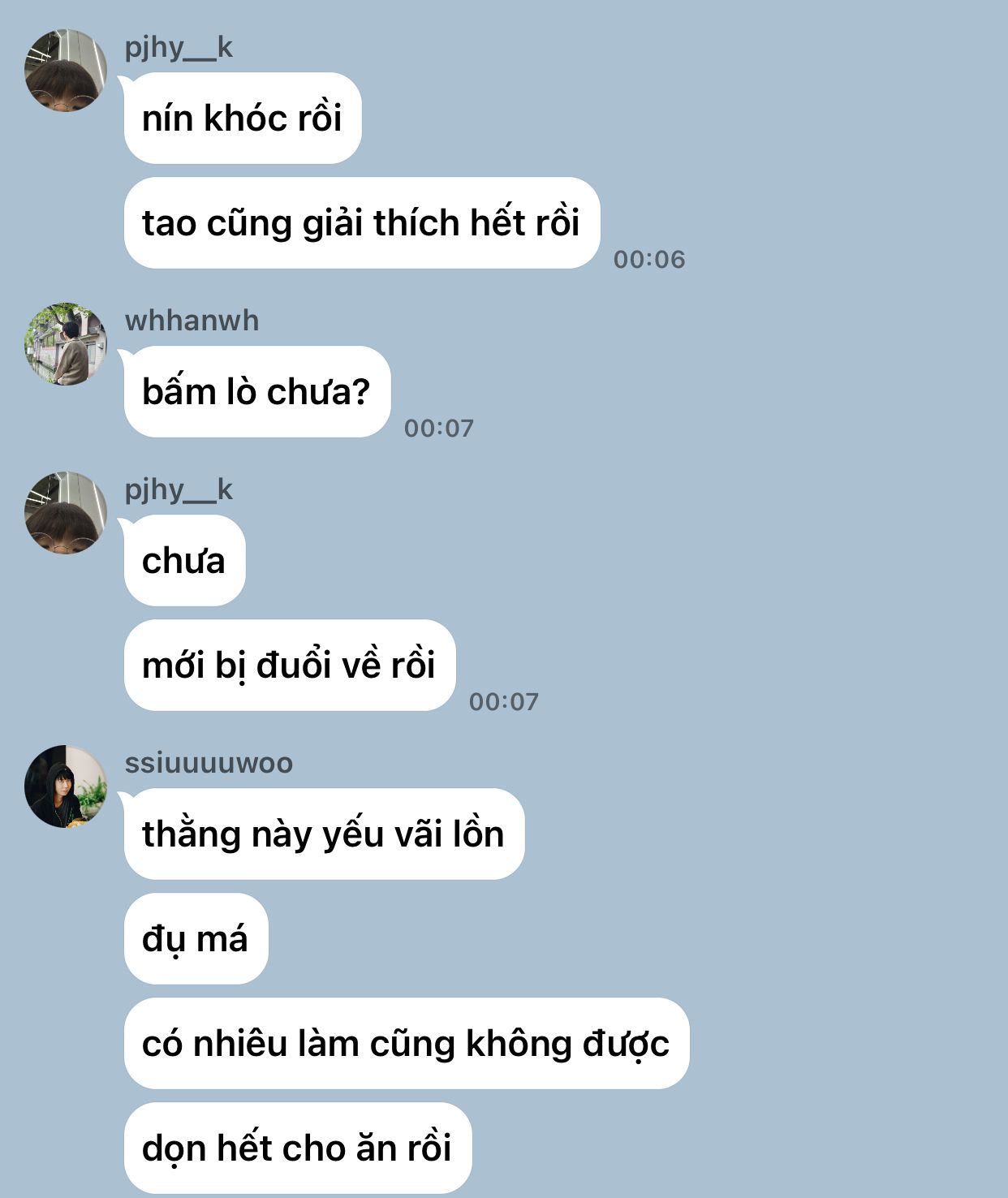Tap the 'tao cũng giải thích hết rồi' message
The height and width of the screenshot is (1198, 1008).
(362, 223)
